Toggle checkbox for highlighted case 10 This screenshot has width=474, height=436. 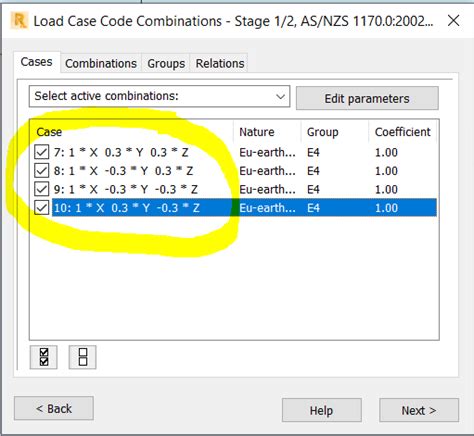click(42, 208)
